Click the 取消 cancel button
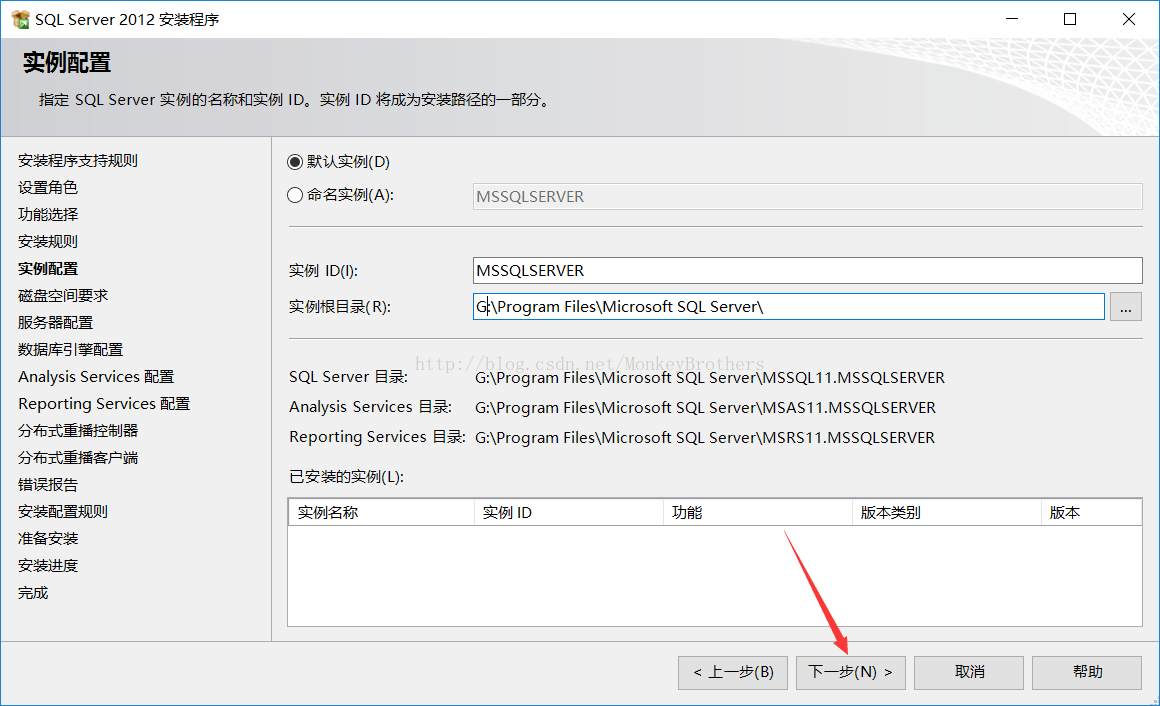The width and height of the screenshot is (1160, 706). pyautogui.click(x=969, y=673)
